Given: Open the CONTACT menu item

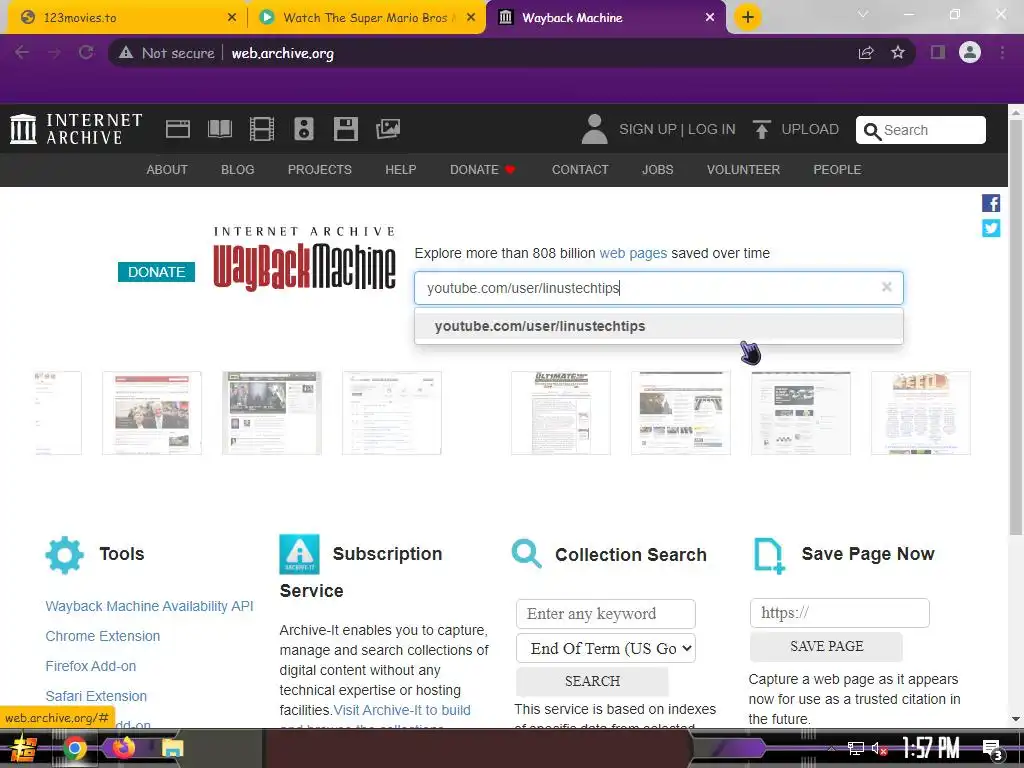Looking at the screenshot, I should [x=580, y=170].
